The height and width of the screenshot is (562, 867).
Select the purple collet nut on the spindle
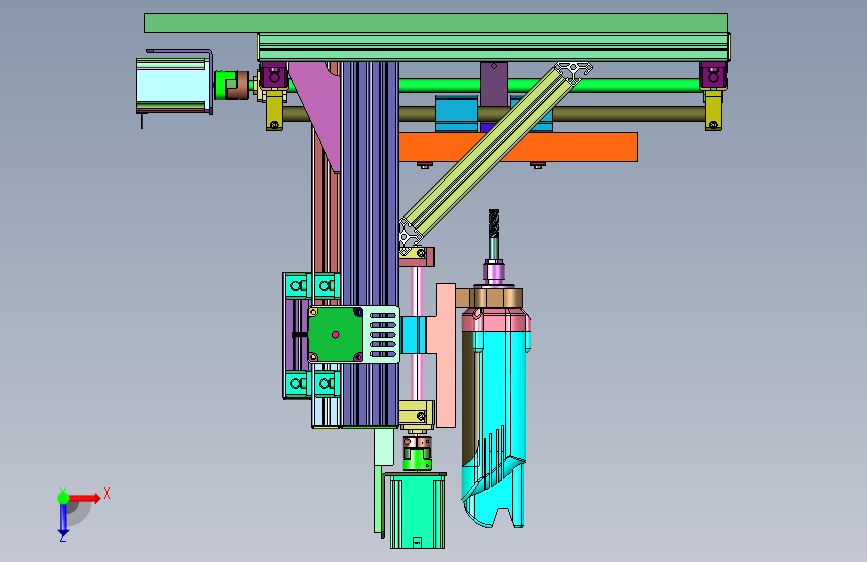[x=494, y=272]
